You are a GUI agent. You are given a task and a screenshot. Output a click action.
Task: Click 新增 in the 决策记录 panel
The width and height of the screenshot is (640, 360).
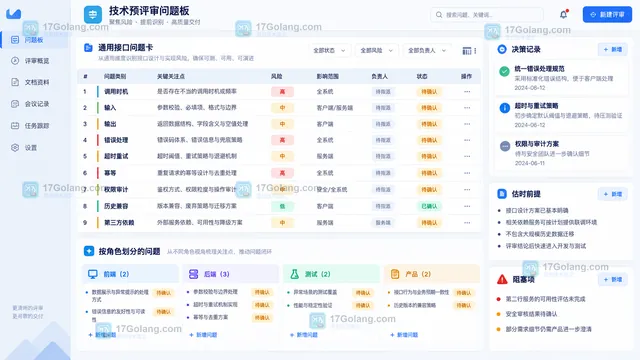[x=613, y=49]
